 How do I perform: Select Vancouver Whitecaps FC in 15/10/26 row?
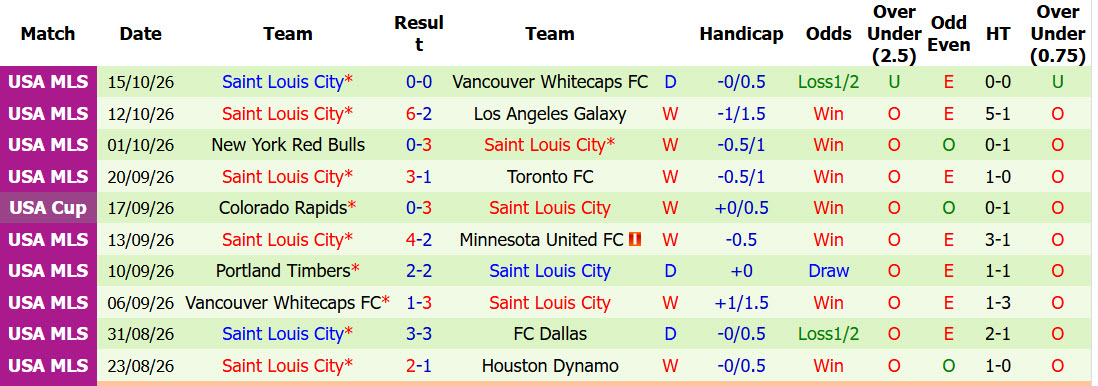[x=550, y=82]
